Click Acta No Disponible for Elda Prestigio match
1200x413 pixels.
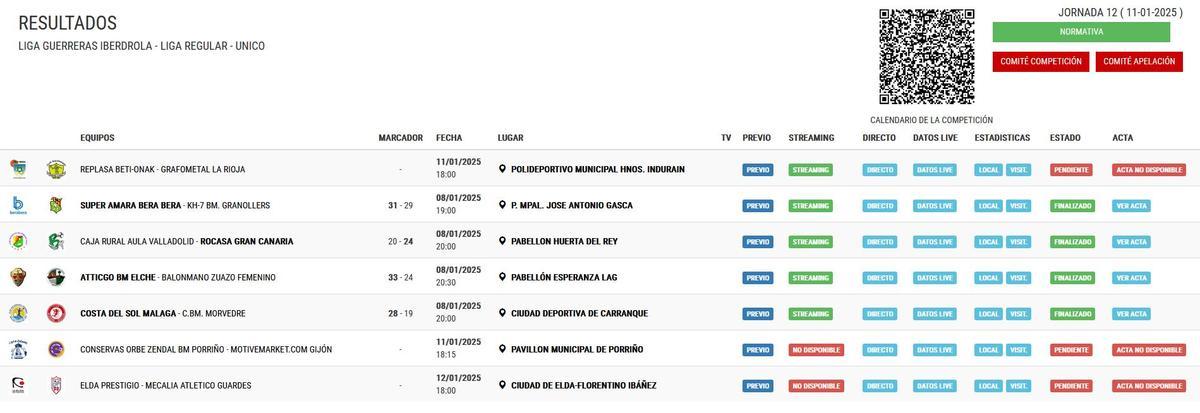(x=1149, y=386)
